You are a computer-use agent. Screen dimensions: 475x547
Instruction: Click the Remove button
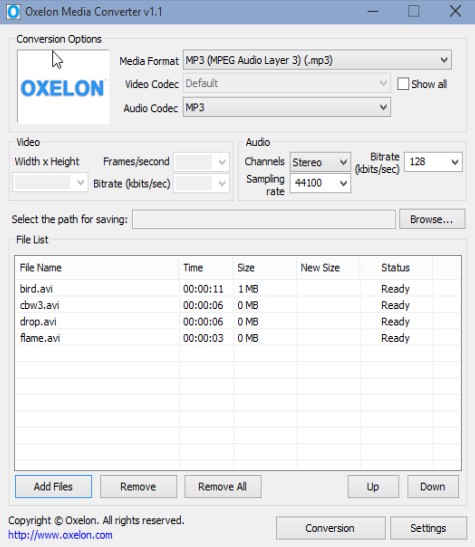coord(138,486)
